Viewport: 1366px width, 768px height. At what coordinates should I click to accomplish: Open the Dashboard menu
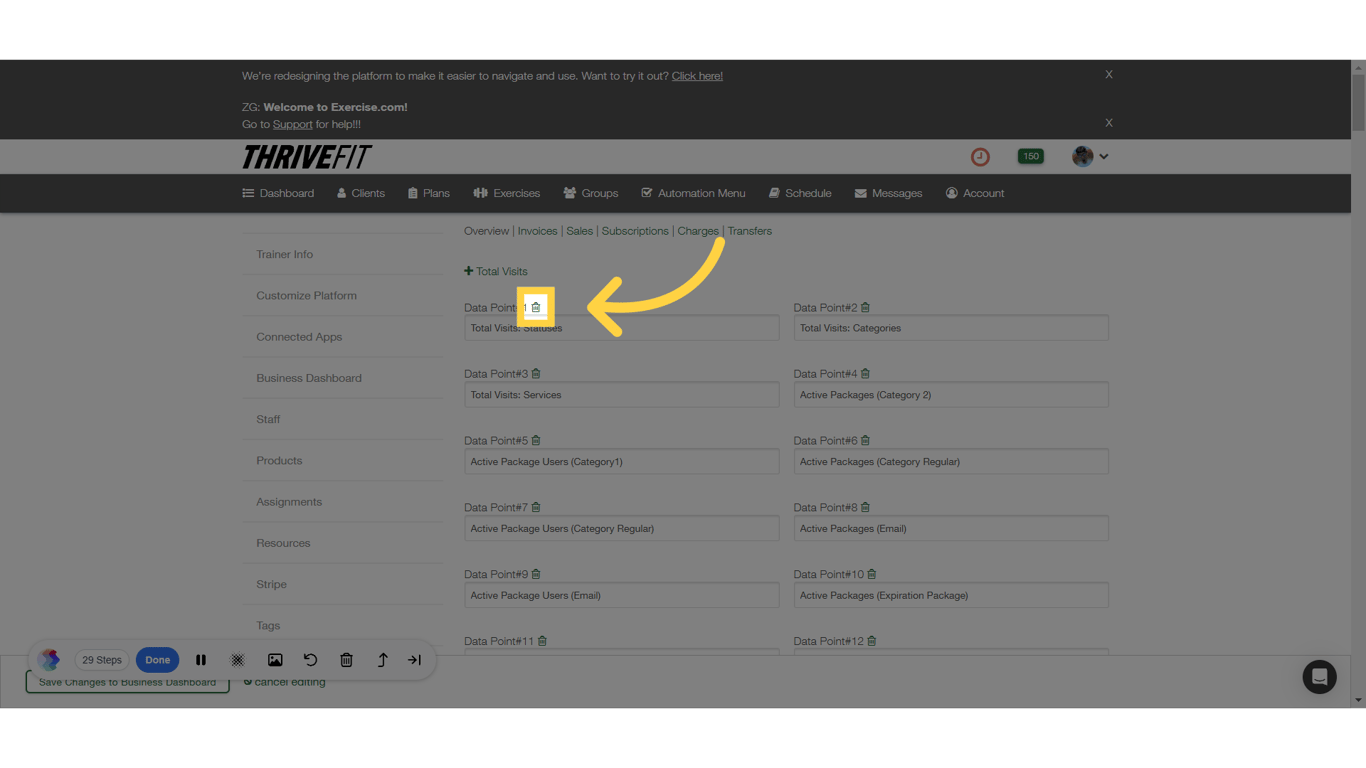[278, 193]
